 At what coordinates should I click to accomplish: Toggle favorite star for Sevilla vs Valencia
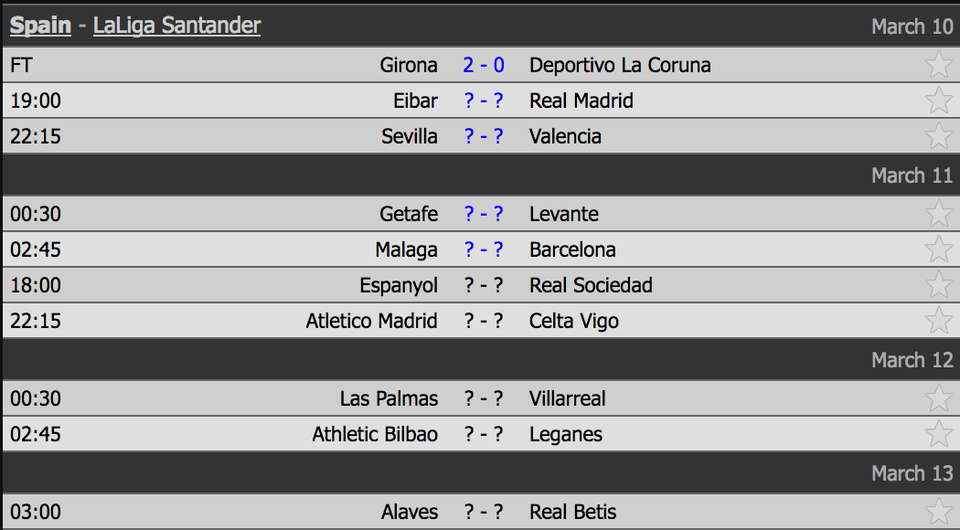pyautogui.click(x=938, y=135)
